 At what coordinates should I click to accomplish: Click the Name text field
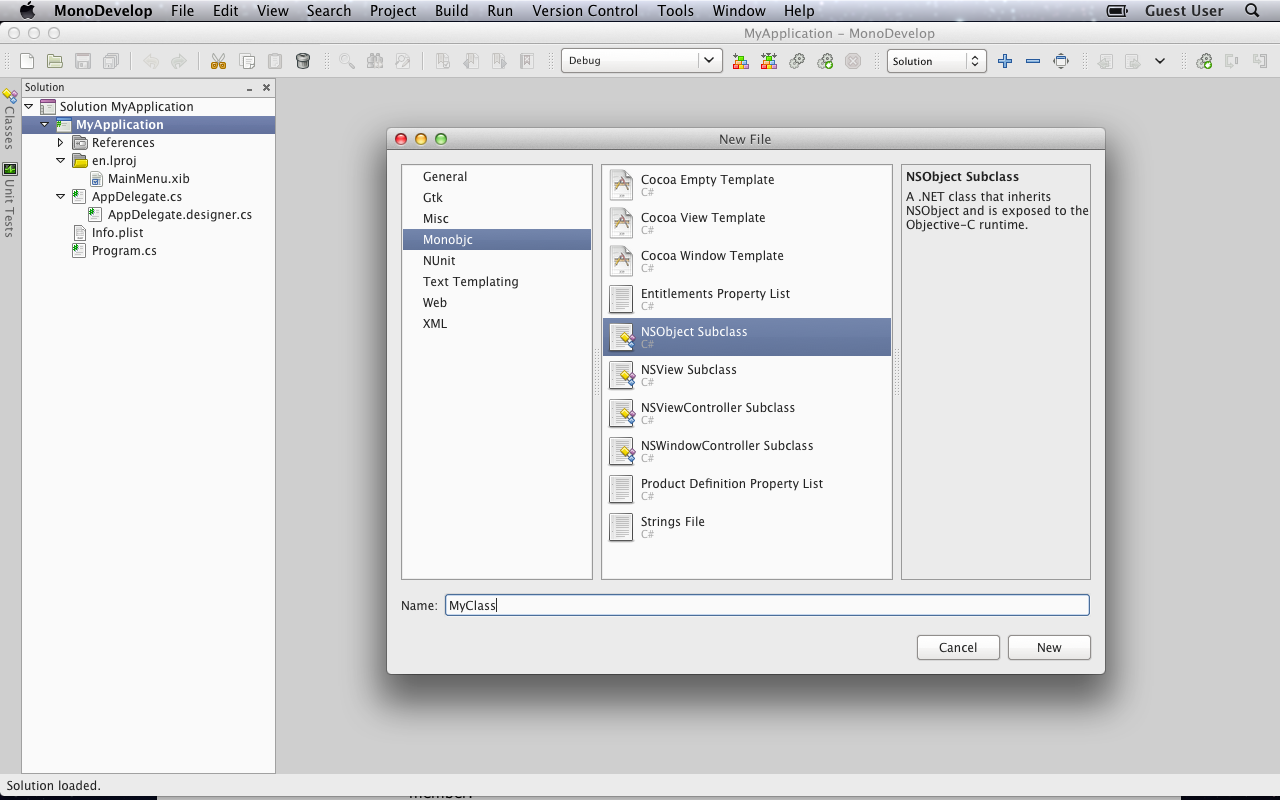766,606
